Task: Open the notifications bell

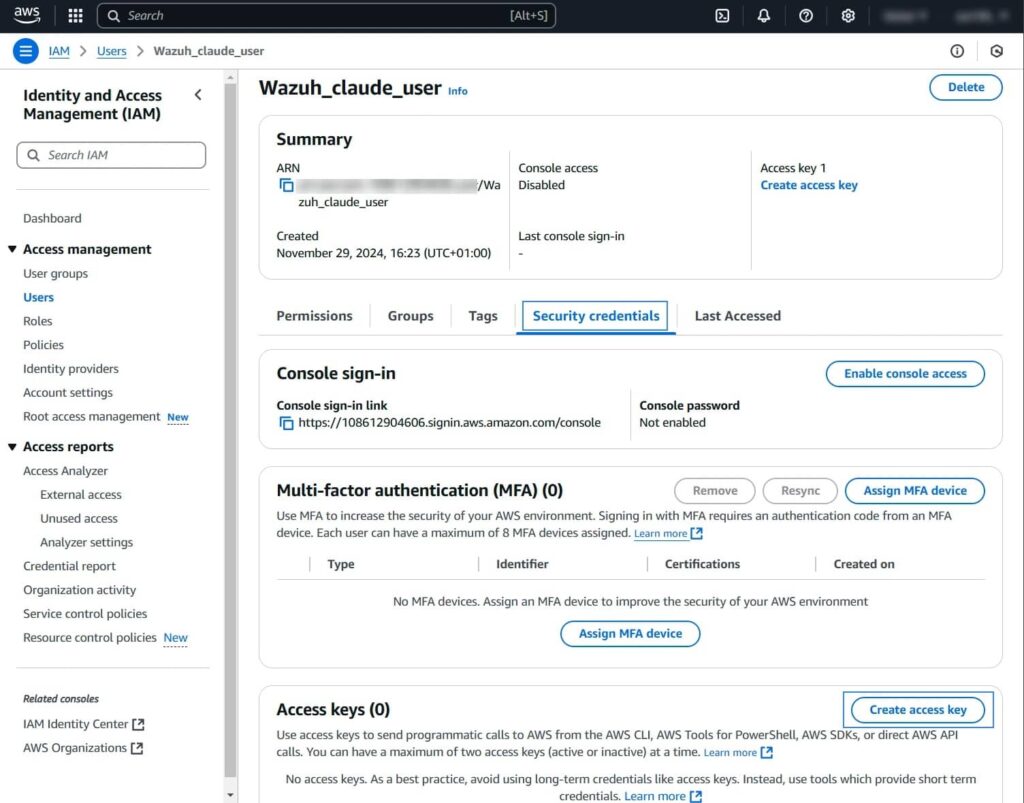Action: tap(764, 16)
